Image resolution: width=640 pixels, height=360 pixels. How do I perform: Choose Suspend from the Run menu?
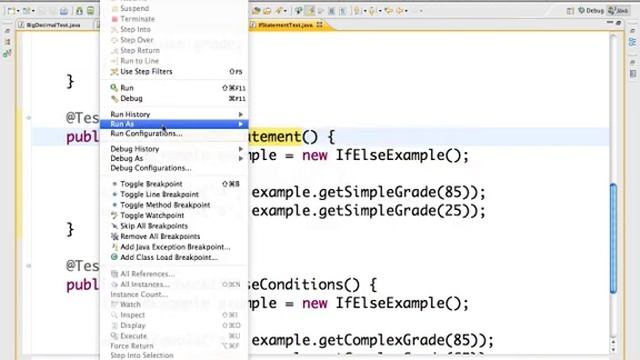(174, 8)
